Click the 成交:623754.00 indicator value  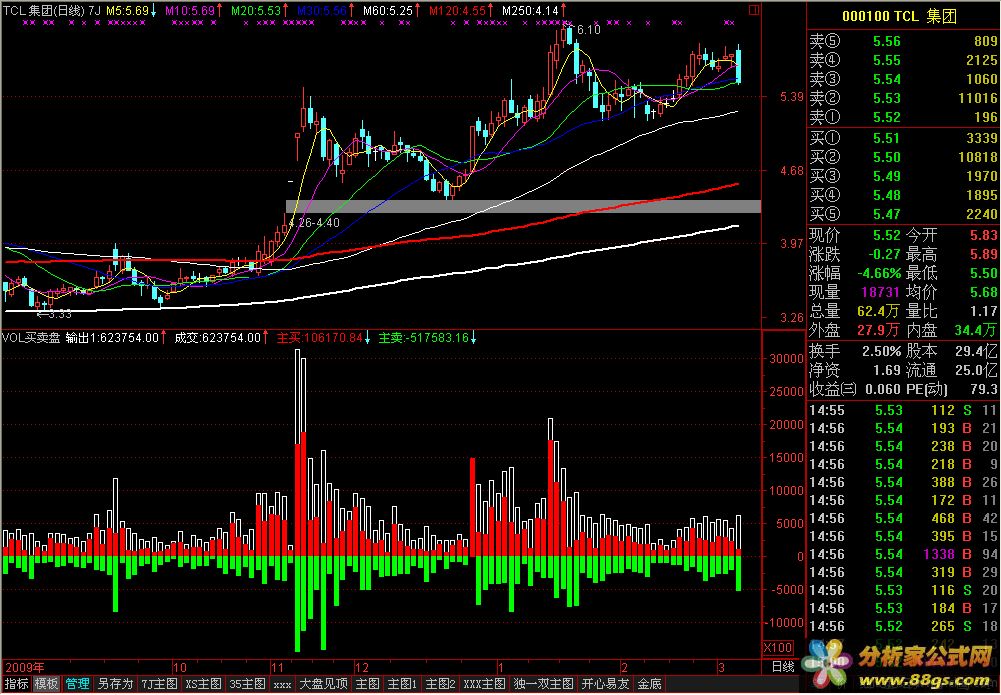[217, 338]
